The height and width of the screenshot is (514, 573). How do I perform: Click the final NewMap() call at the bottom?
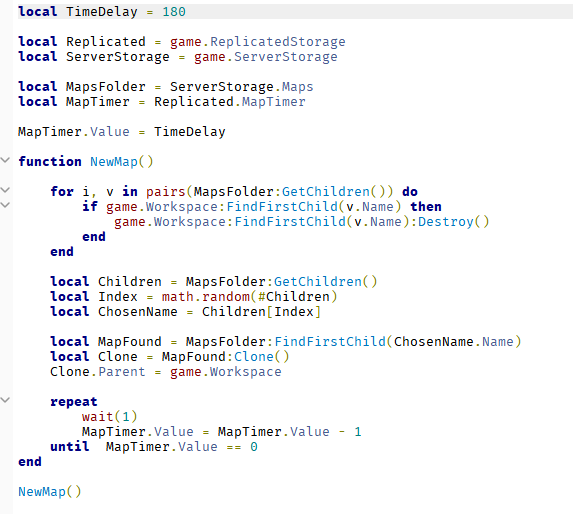[50, 492]
